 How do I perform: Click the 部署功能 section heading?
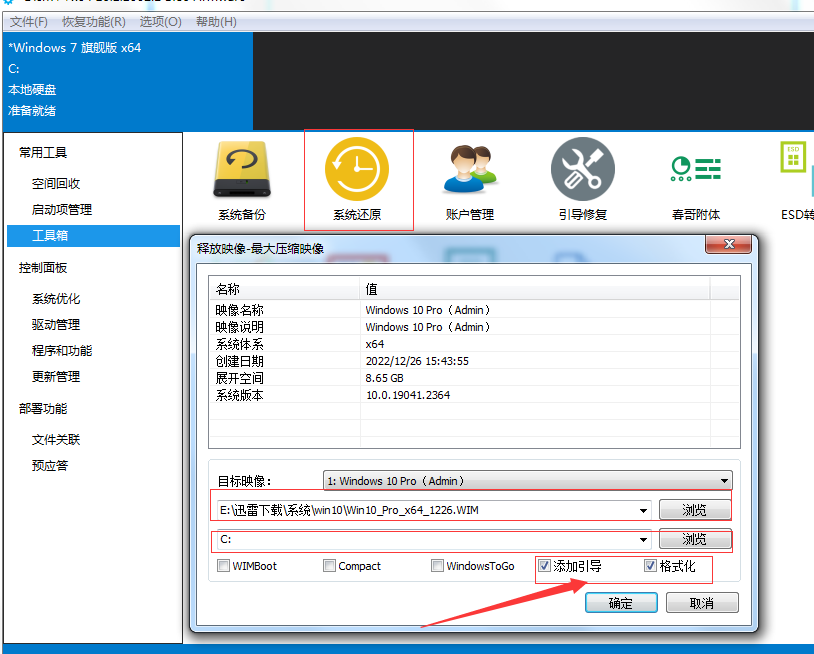tap(43, 409)
